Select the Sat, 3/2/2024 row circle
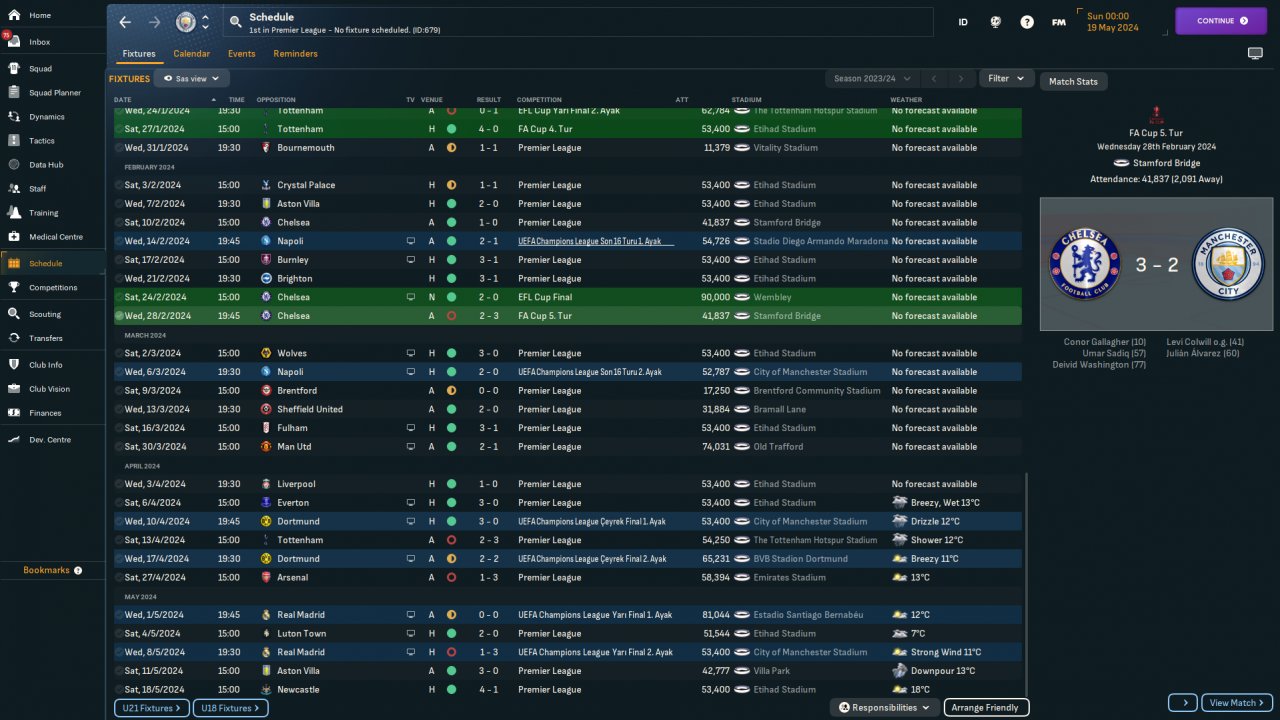 (x=119, y=185)
